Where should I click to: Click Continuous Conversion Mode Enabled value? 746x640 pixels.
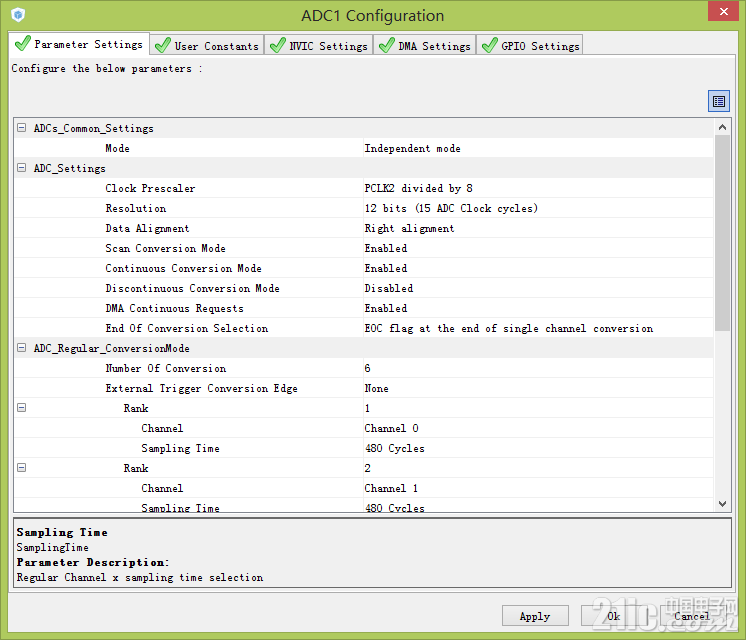(386, 268)
